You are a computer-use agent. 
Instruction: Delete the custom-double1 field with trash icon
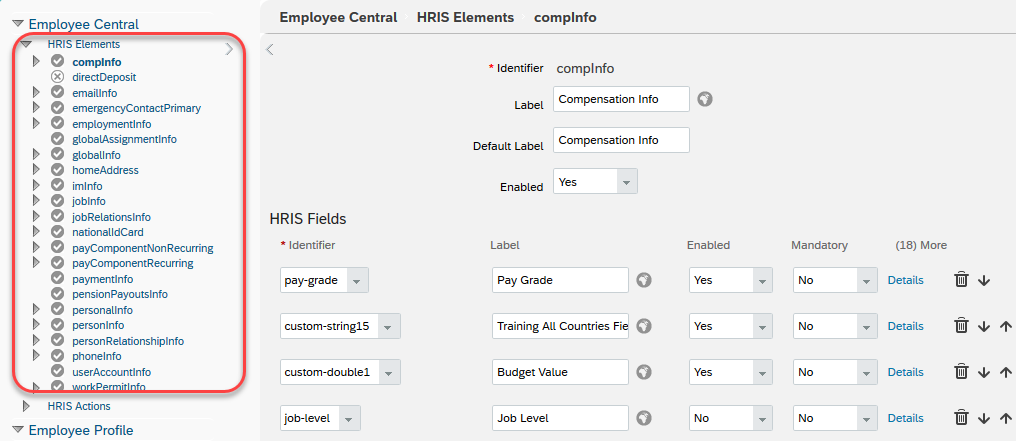click(962, 372)
